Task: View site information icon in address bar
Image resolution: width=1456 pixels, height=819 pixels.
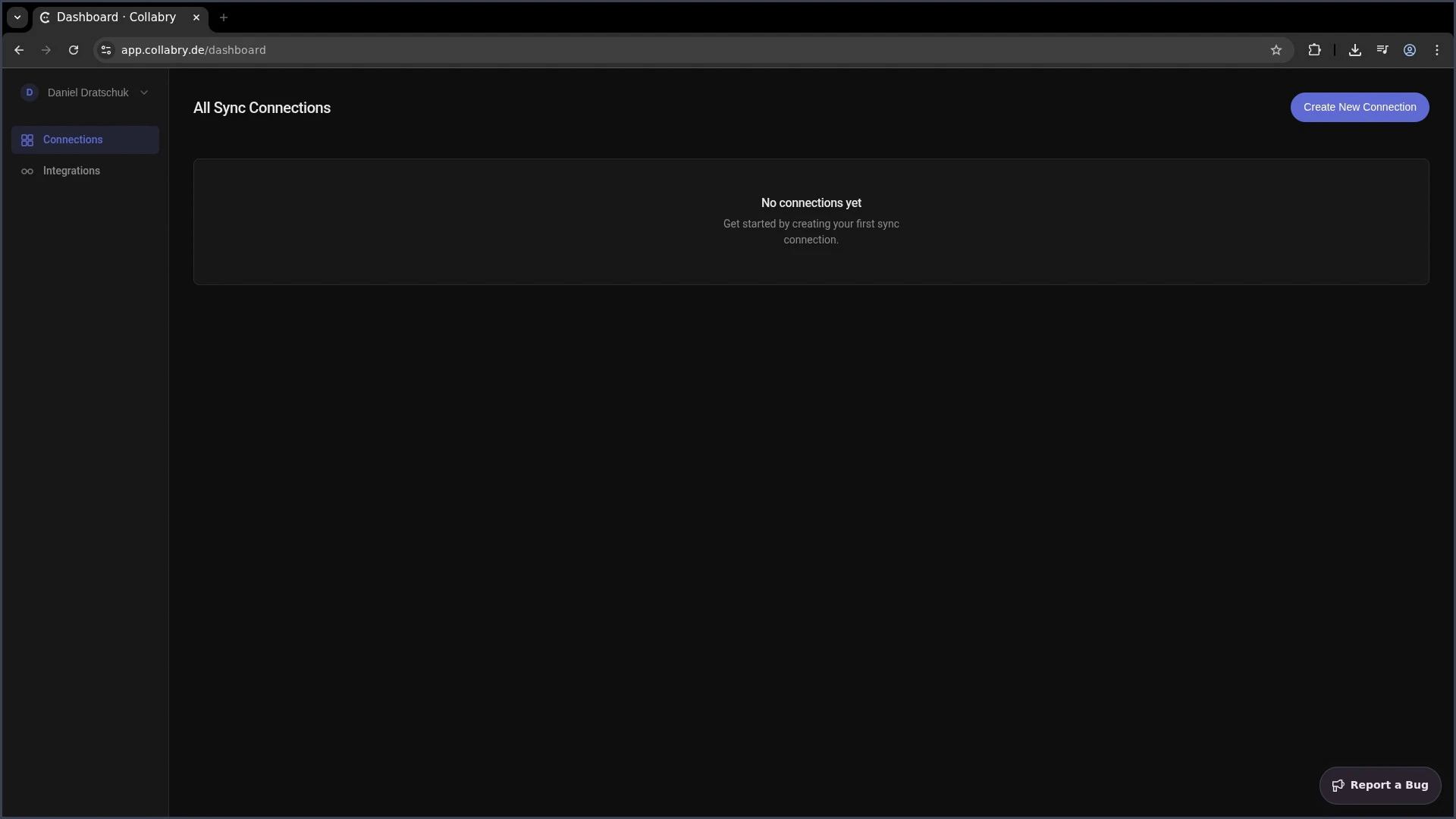Action: coord(106,50)
